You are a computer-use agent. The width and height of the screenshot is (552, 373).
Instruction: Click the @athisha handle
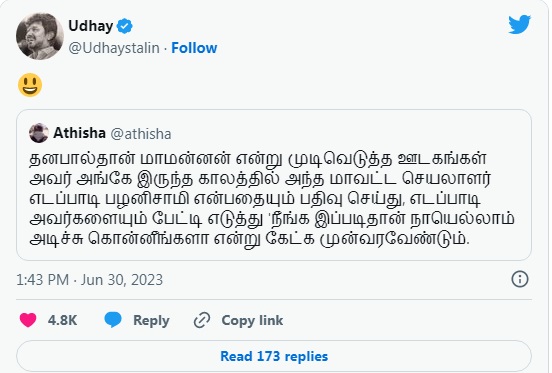coord(141,134)
